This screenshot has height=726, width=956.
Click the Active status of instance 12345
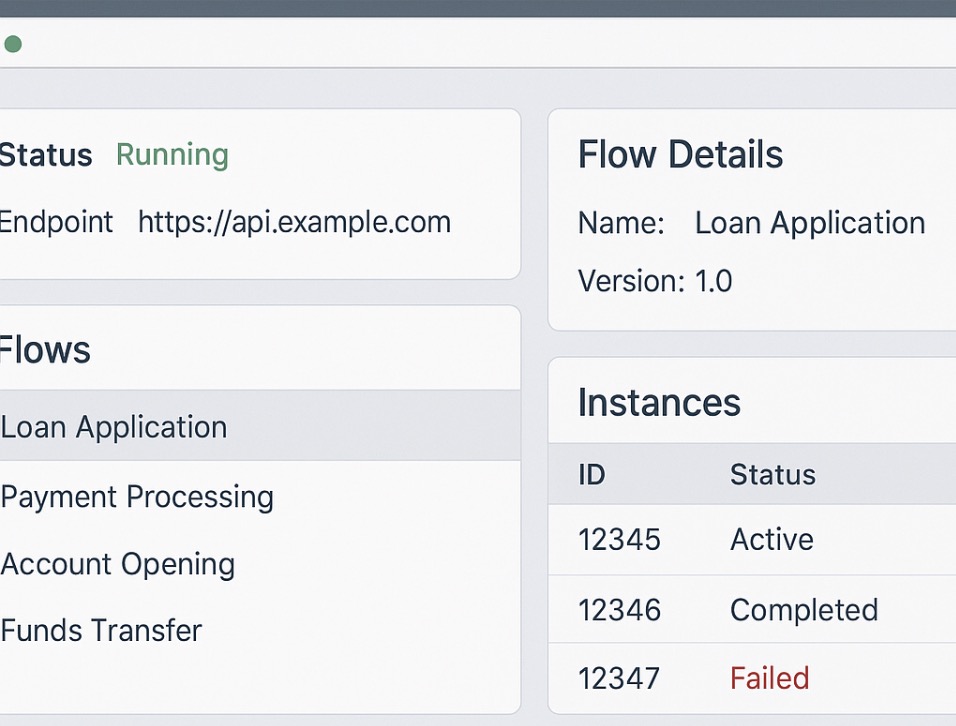coord(772,539)
